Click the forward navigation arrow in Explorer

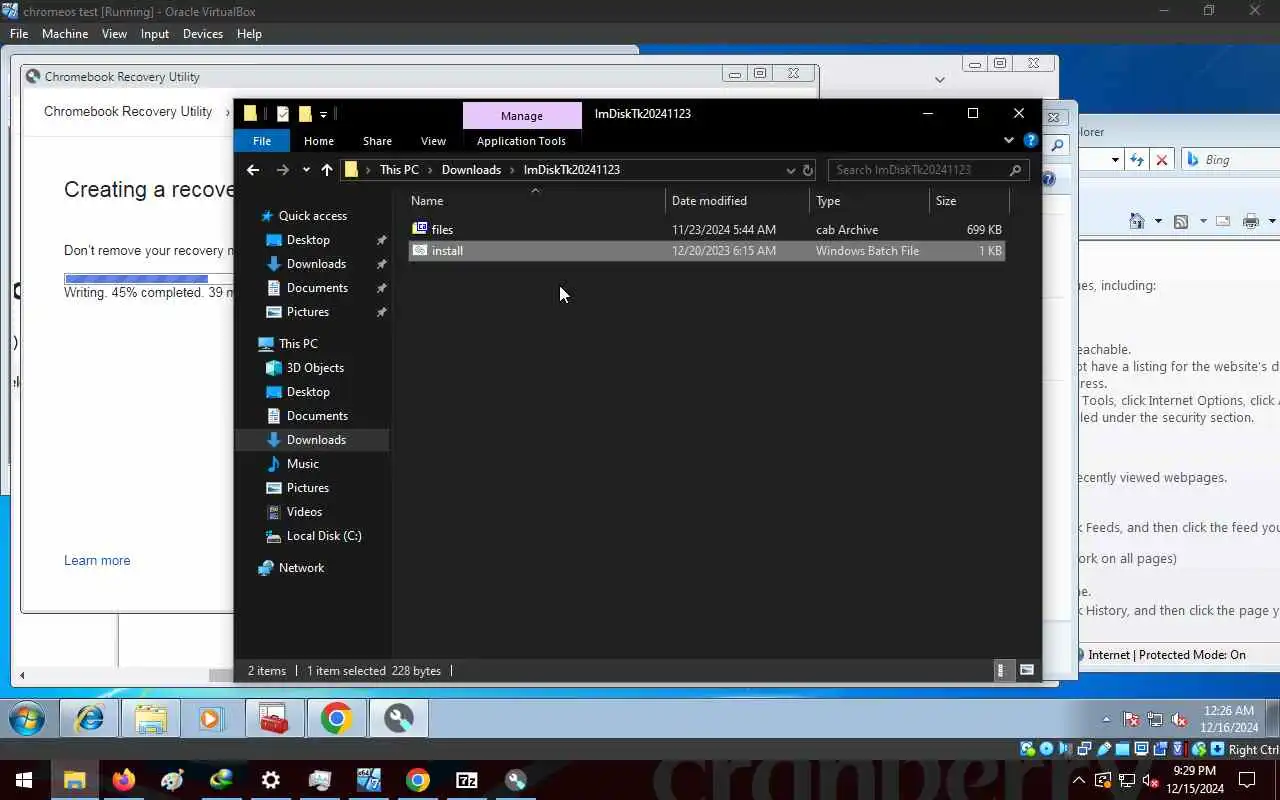click(282, 170)
